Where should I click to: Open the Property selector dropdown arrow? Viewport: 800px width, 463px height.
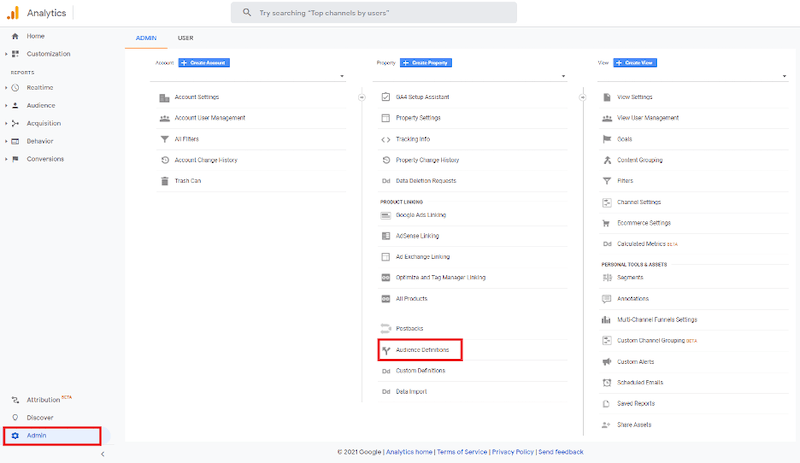point(563,76)
